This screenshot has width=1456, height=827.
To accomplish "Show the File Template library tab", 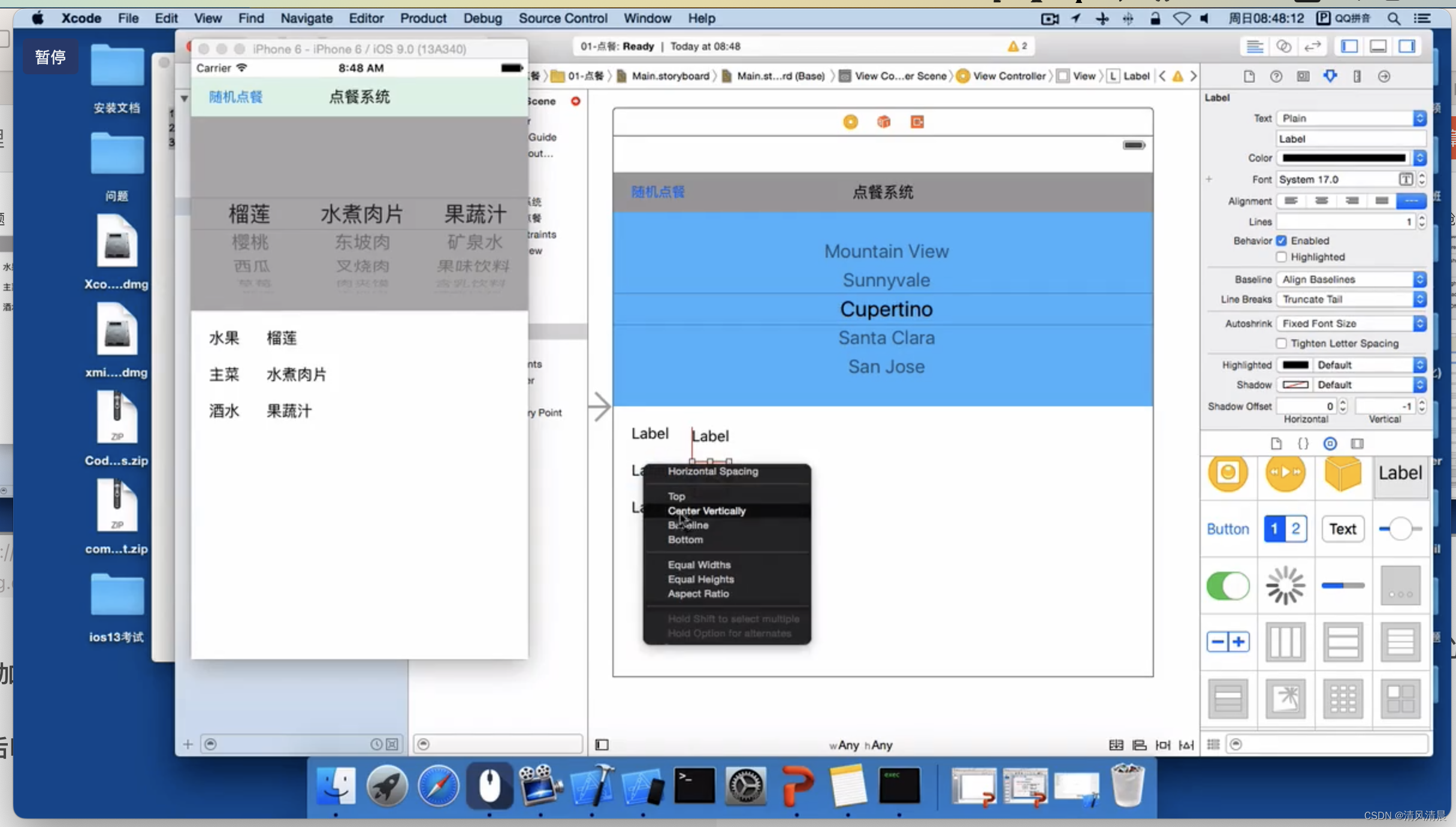I will click(x=1276, y=443).
